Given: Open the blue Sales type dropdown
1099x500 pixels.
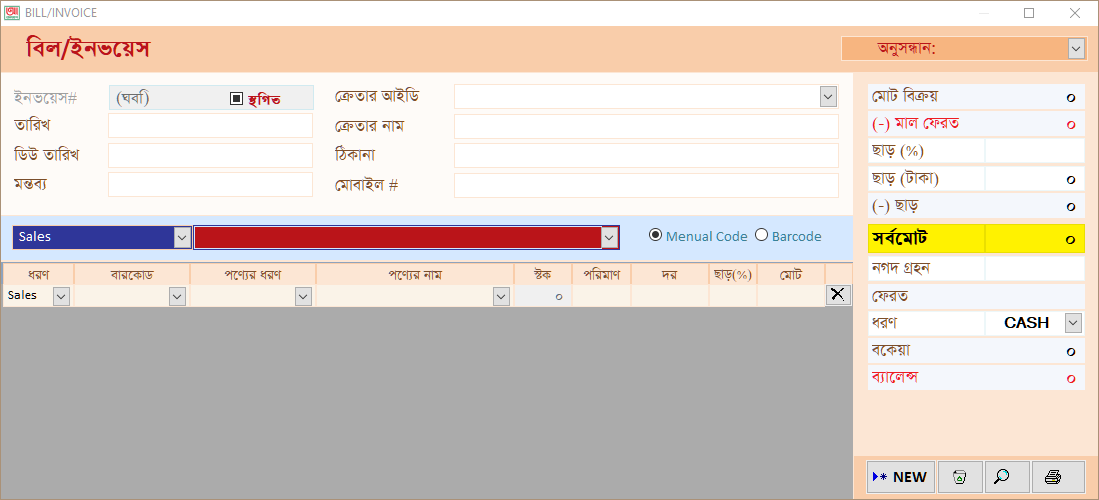Looking at the screenshot, I should tap(182, 237).
